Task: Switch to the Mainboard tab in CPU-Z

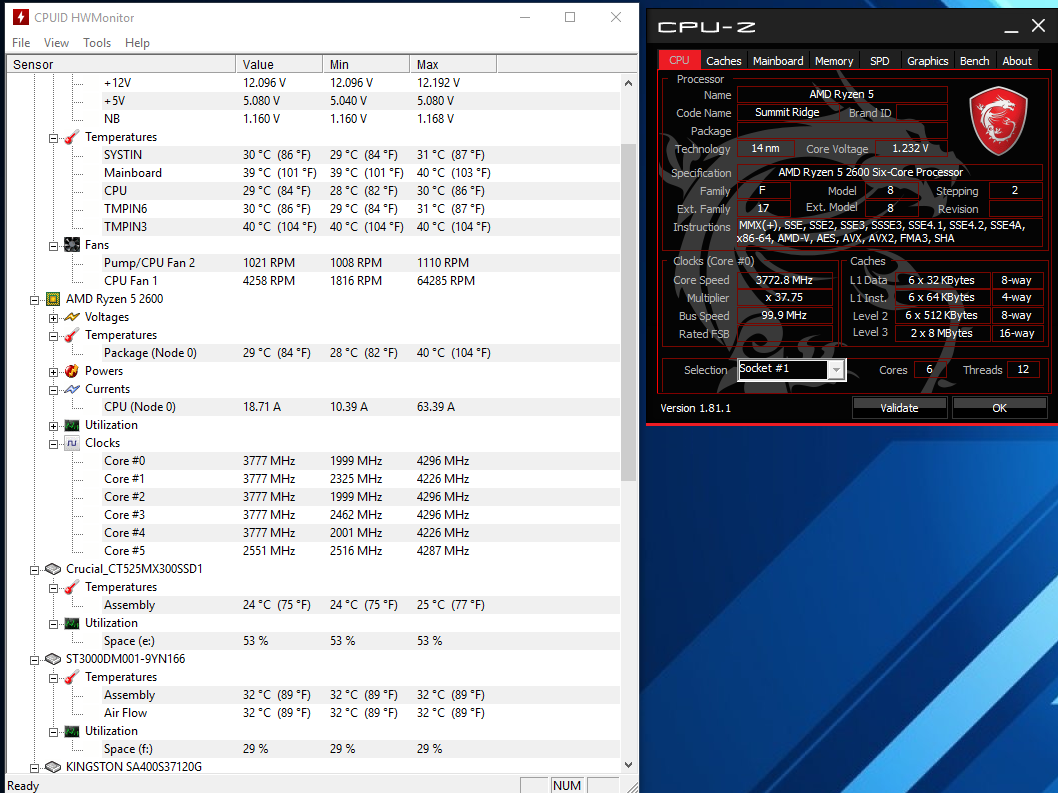Action: [x=778, y=61]
